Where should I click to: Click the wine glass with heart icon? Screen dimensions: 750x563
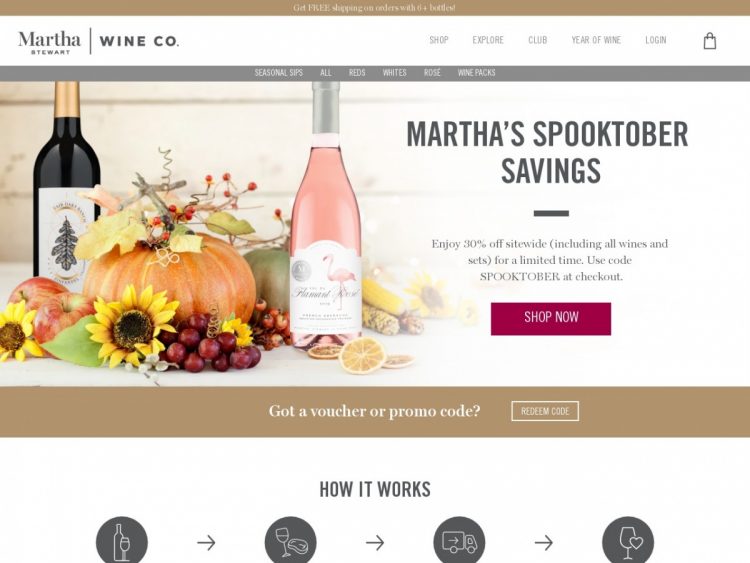[x=628, y=541]
